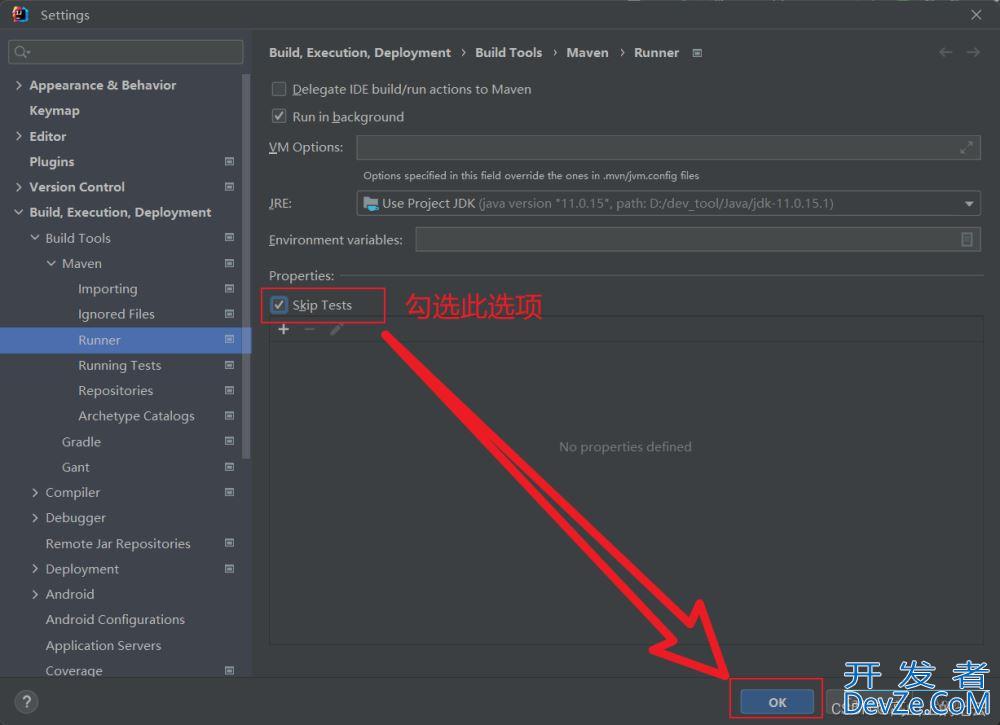Click the project-level icon next to Plugins

coord(230,161)
